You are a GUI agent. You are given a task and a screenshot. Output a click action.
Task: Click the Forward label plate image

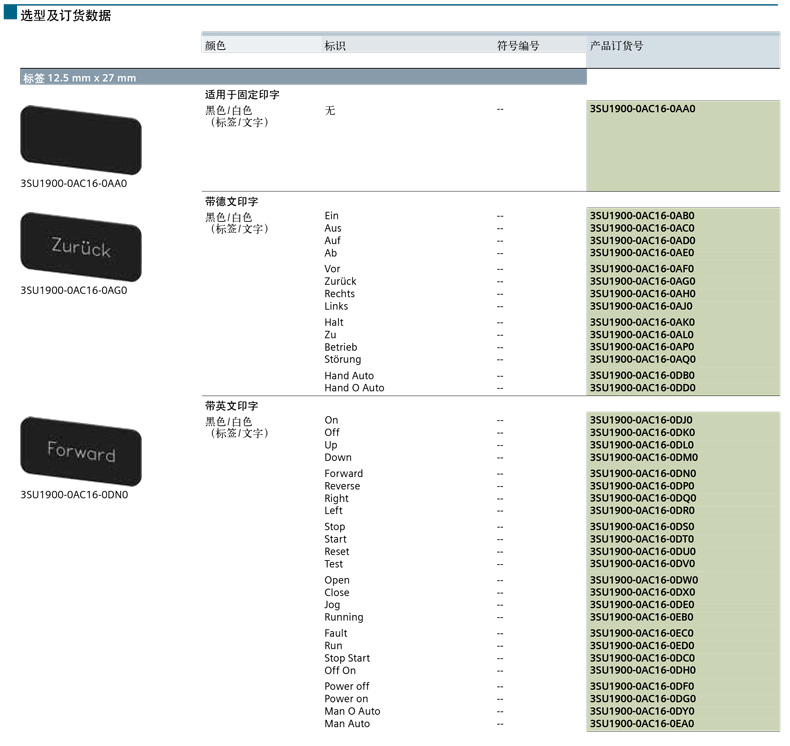click(x=81, y=452)
